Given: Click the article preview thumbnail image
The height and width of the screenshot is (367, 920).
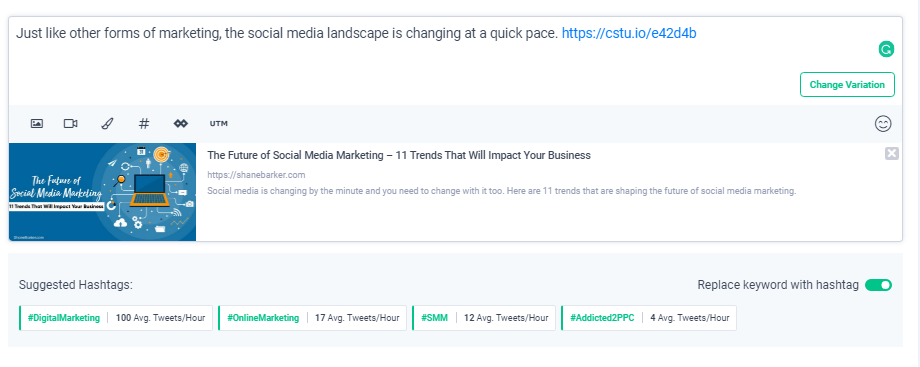Looking at the screenshot, I should point(102,191).
